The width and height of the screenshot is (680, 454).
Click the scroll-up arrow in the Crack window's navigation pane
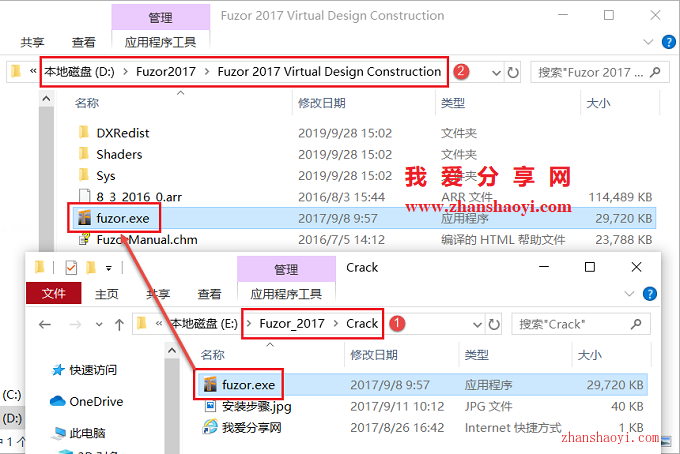coord(172,350)
